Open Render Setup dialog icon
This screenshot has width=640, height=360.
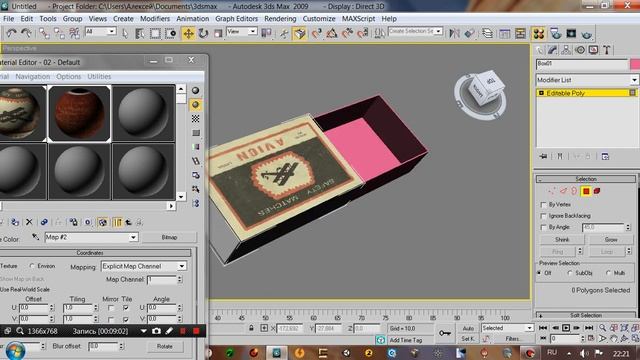tap(556, 33)
